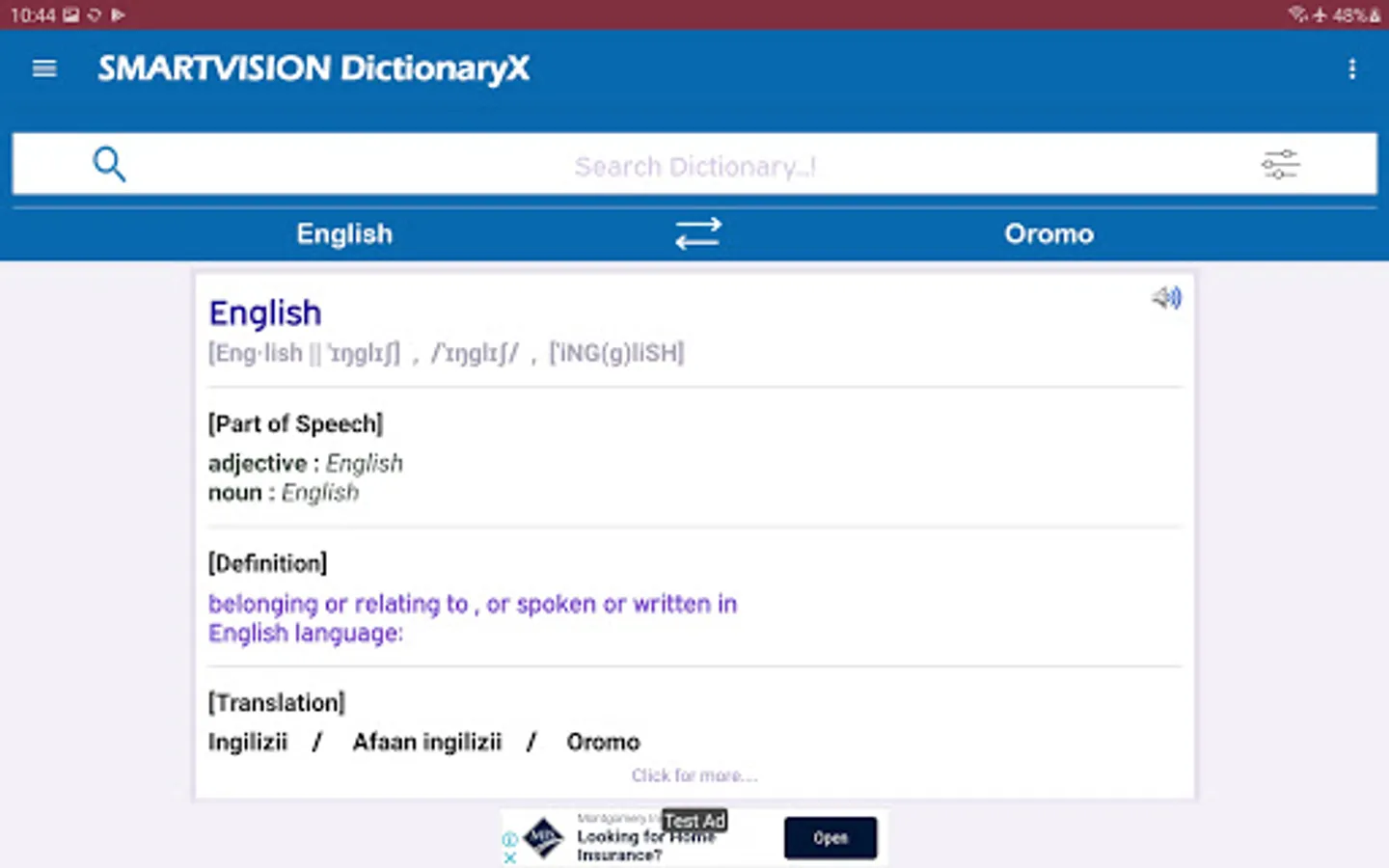1389x868 pixels.
Task: Close the ad using the X icon
Action: click(510, 856)
